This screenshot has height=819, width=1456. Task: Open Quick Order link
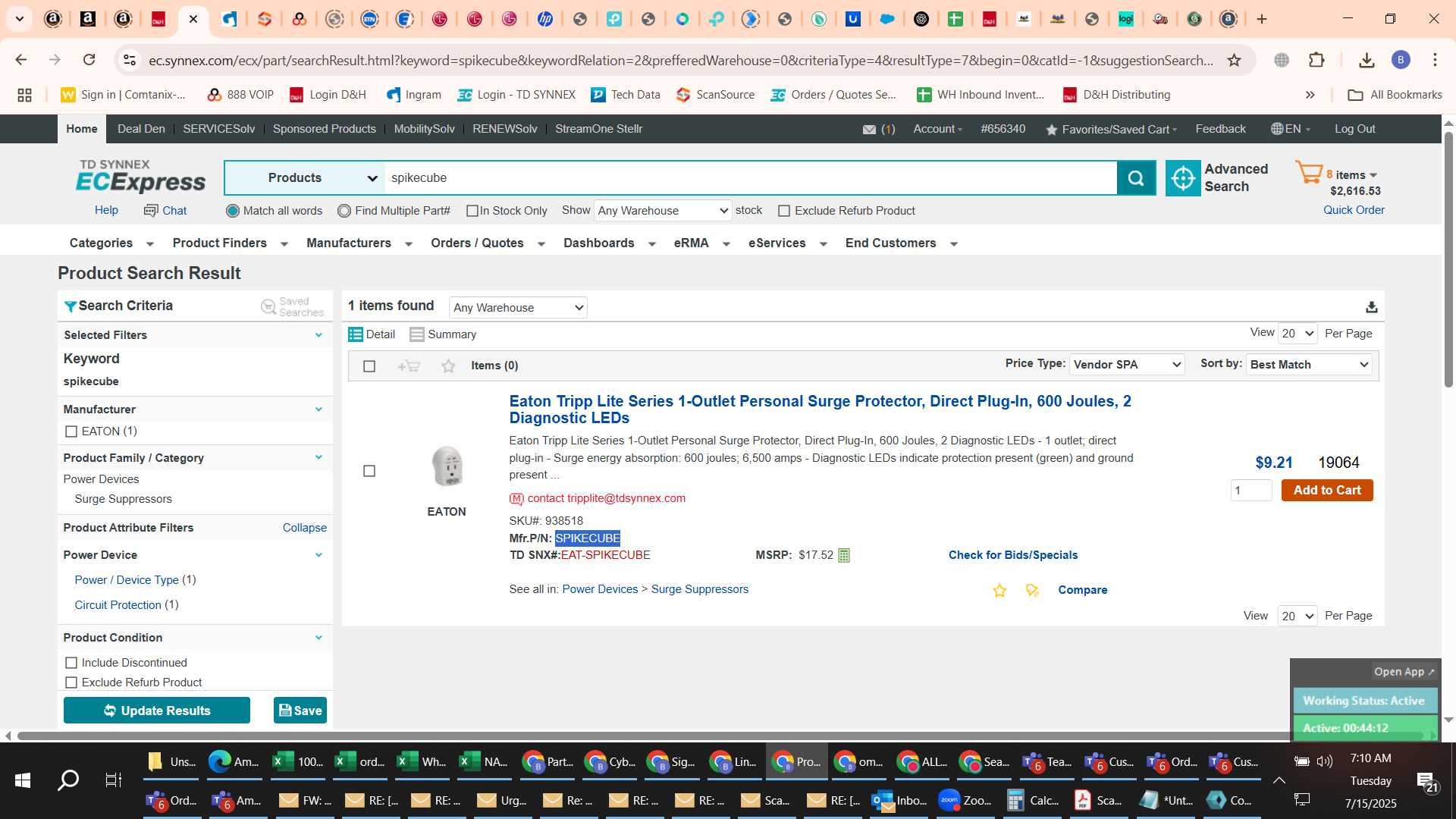[1354, 210]
